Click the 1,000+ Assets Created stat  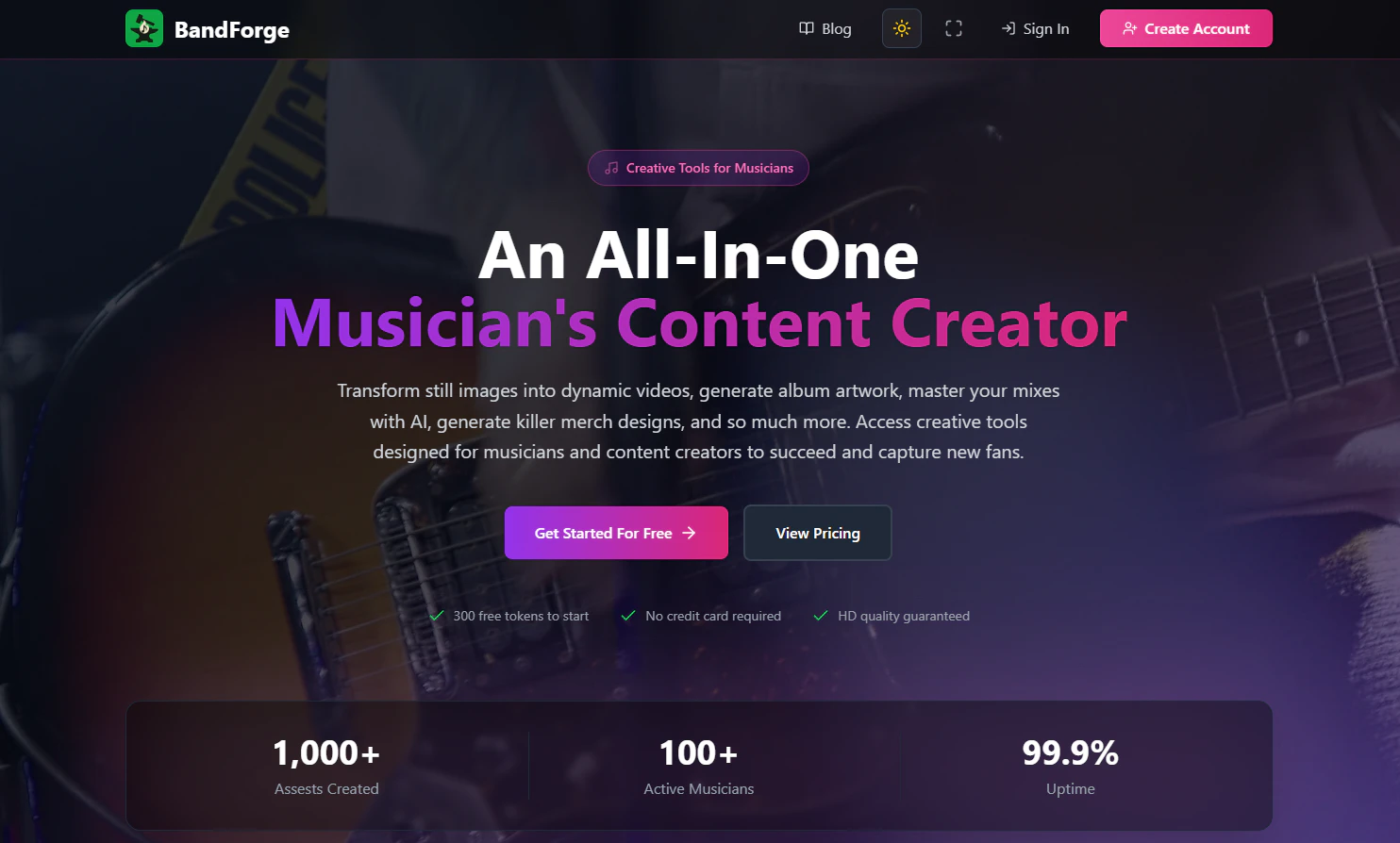[326, 766]
